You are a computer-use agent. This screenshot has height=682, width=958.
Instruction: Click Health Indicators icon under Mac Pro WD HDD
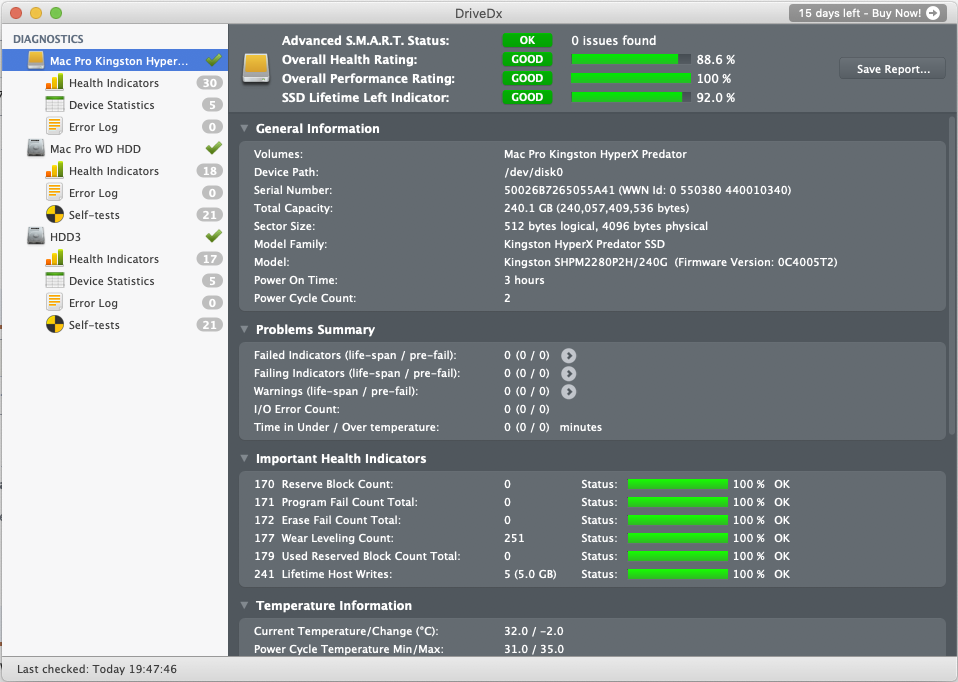pyautogui.click(x=54, y=170)
